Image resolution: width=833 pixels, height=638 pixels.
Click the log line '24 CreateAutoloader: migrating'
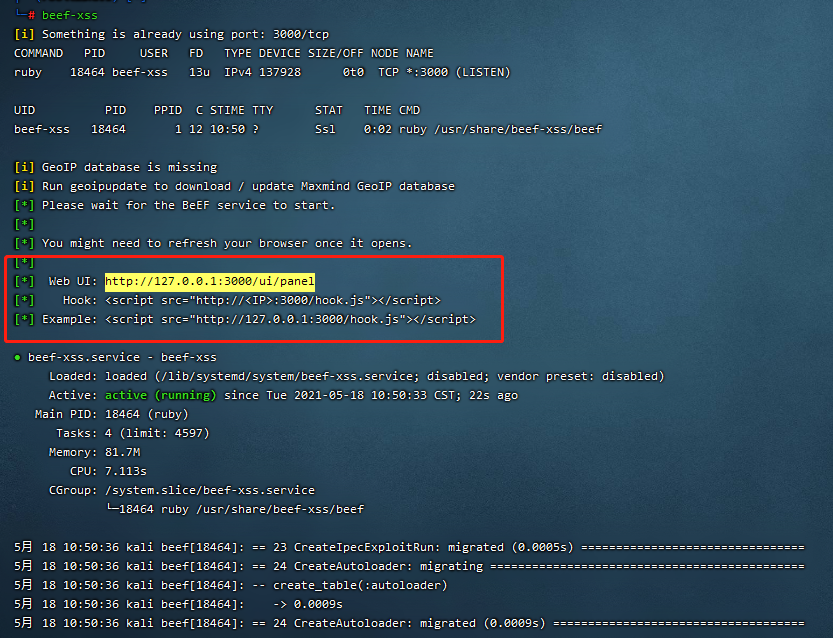click(x=409, y=566)
